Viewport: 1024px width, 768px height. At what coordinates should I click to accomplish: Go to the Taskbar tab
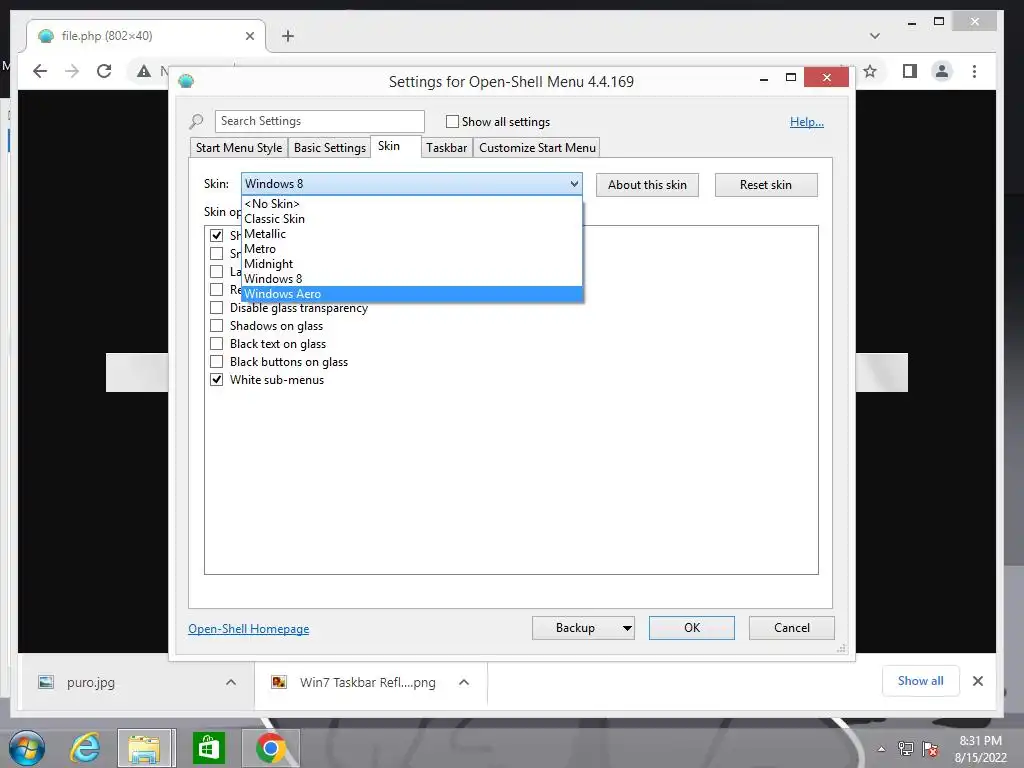pyautogui.click(x=447, y=148)
